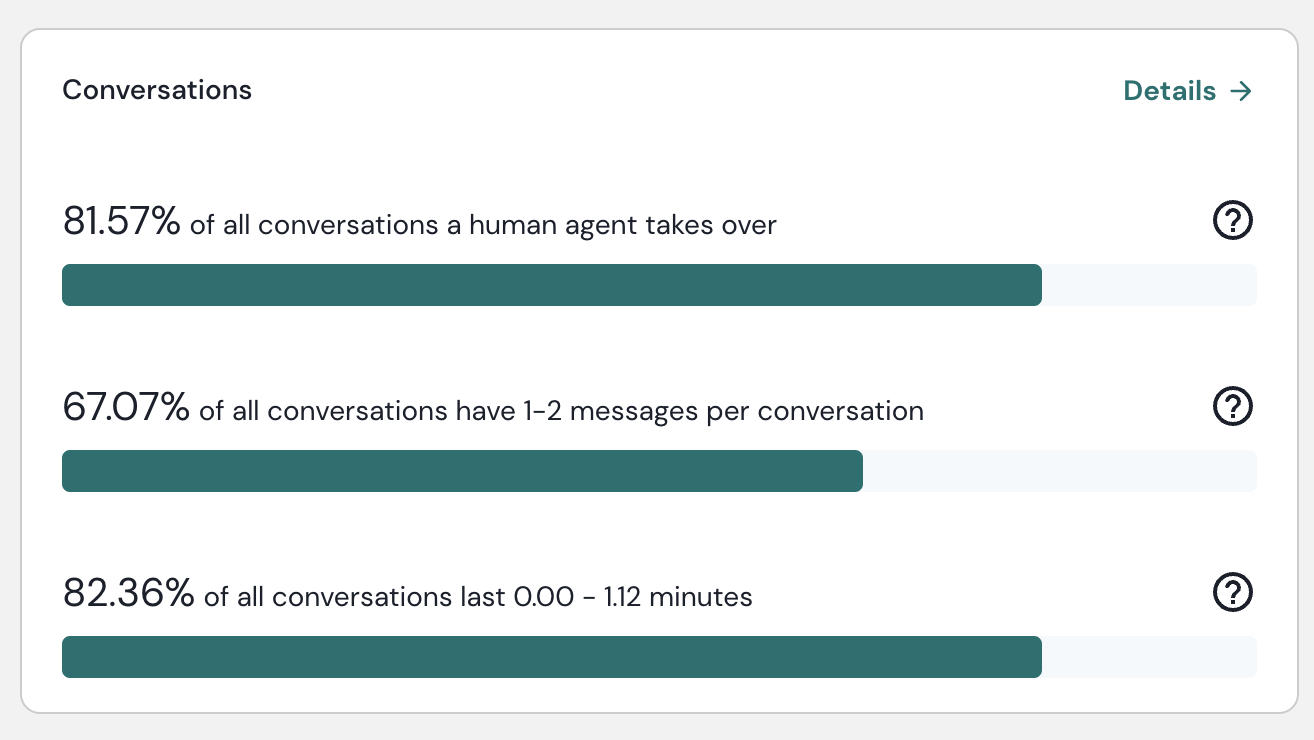The image size is (1314, 740).
Task: Click filled part of human agent bar
Action: [x=550, y=285]
